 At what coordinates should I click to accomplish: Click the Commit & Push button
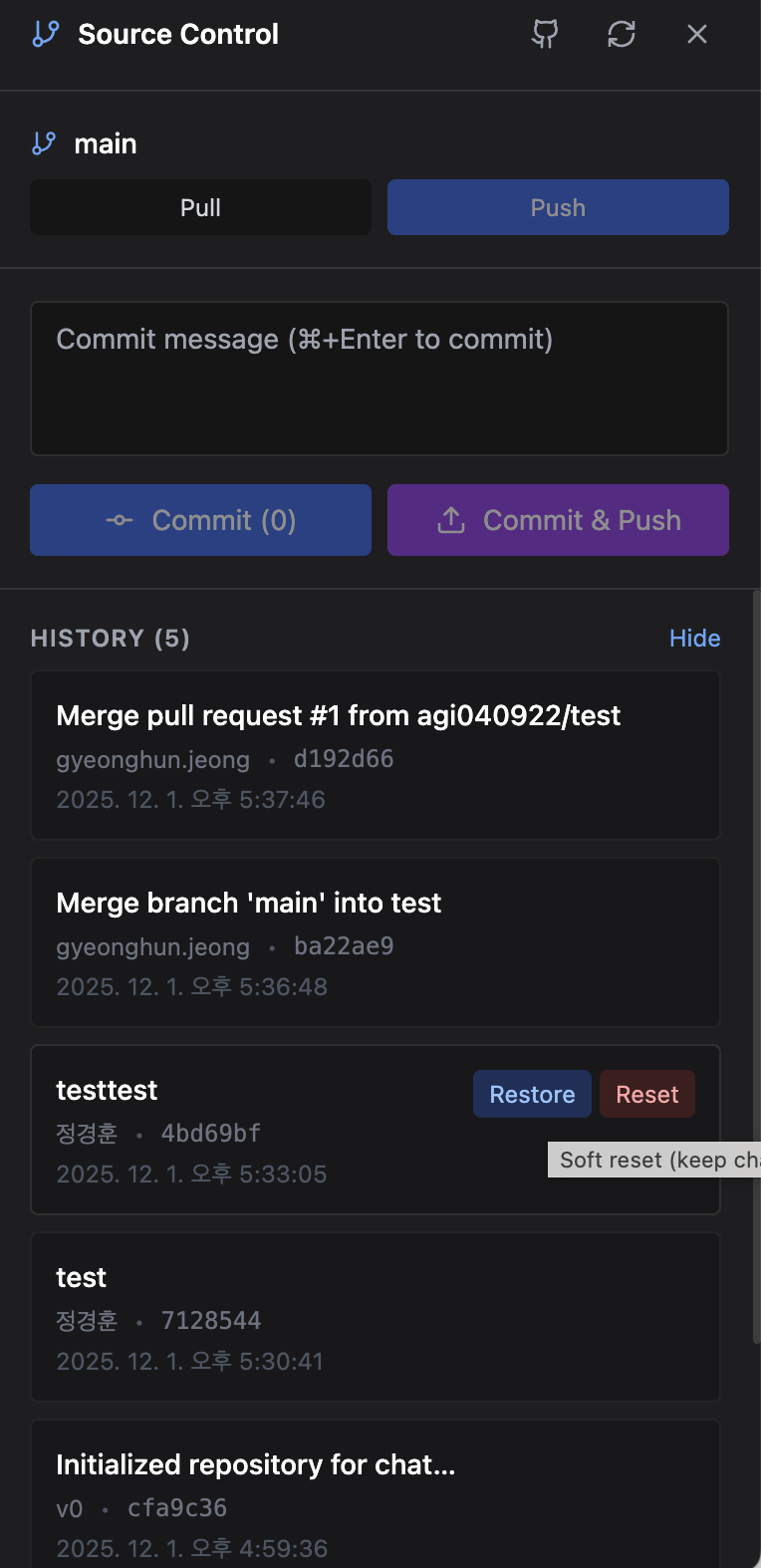pos(558,519)
